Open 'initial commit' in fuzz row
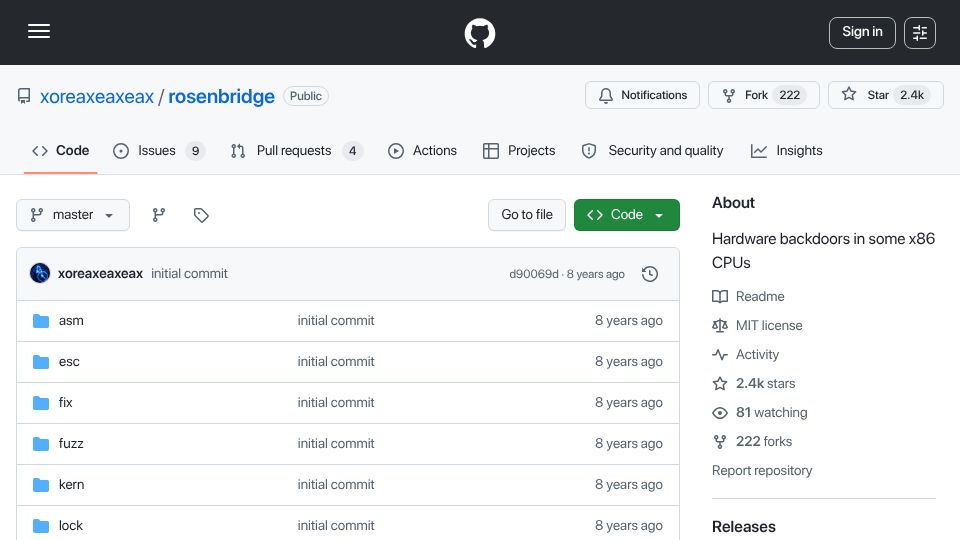The width and height of the screenshot is (960, 540). click(336, 444)
